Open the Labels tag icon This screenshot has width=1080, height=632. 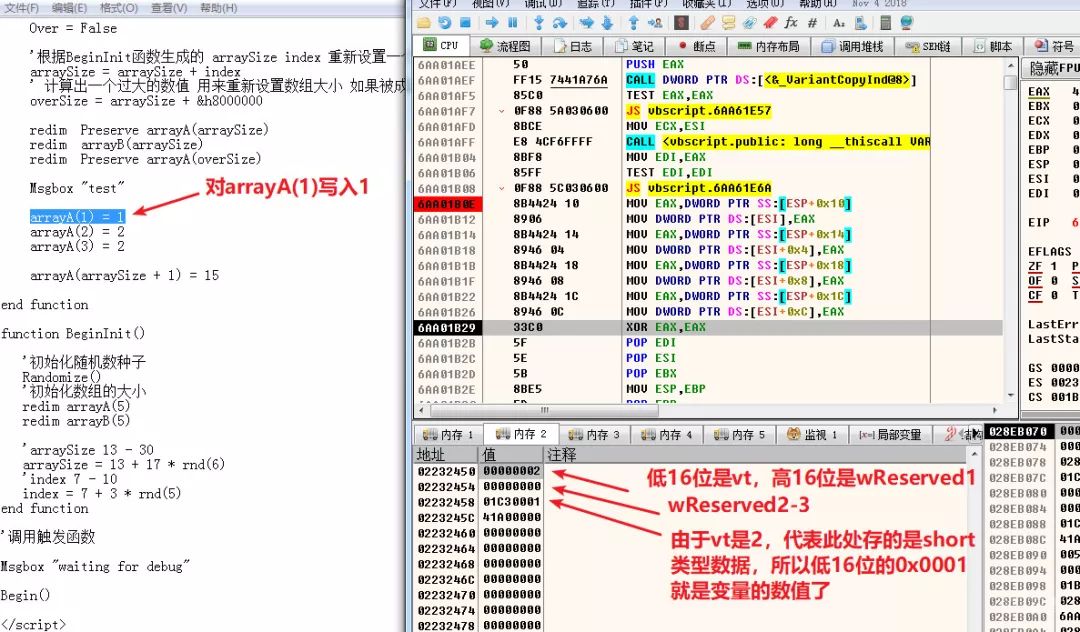click(x=749, y=23)
